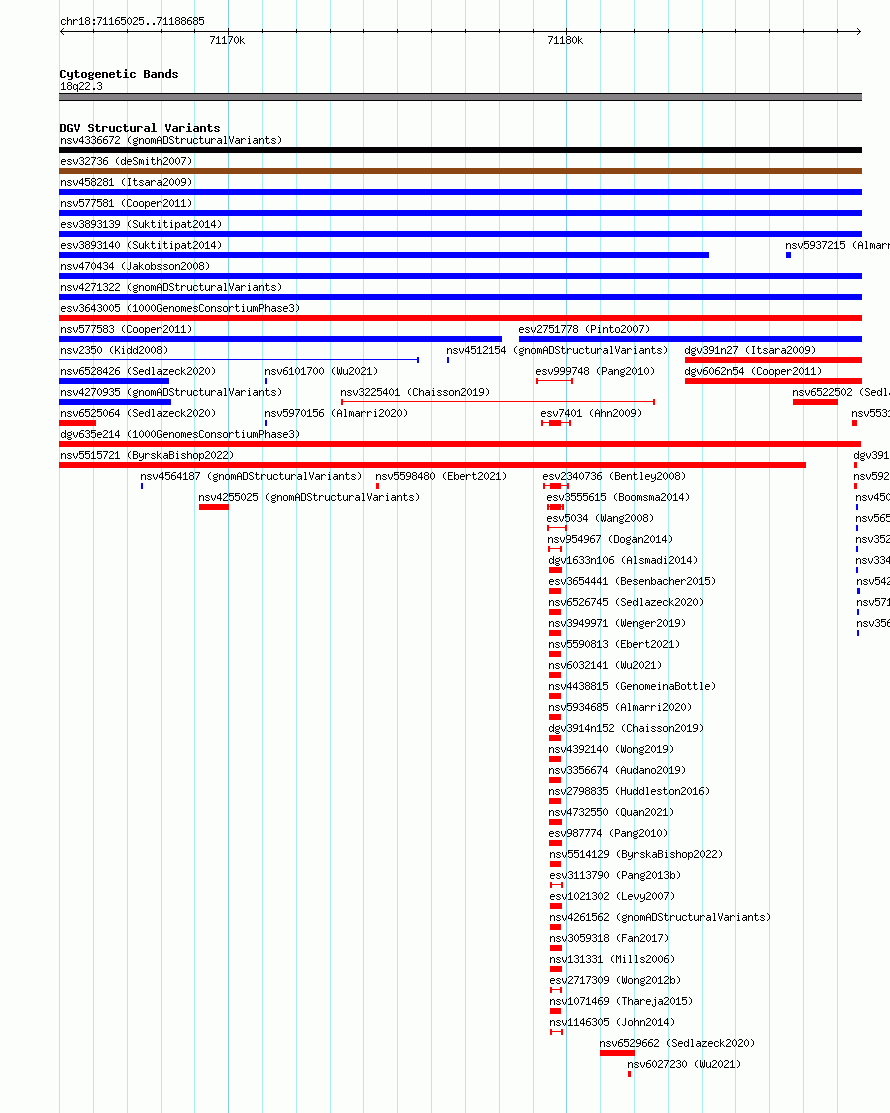The height and width of the screenshot is (1113, 890).
Task: Click nsv5514129 ByrskaBishop2022 label
Action: pos(637,855)
